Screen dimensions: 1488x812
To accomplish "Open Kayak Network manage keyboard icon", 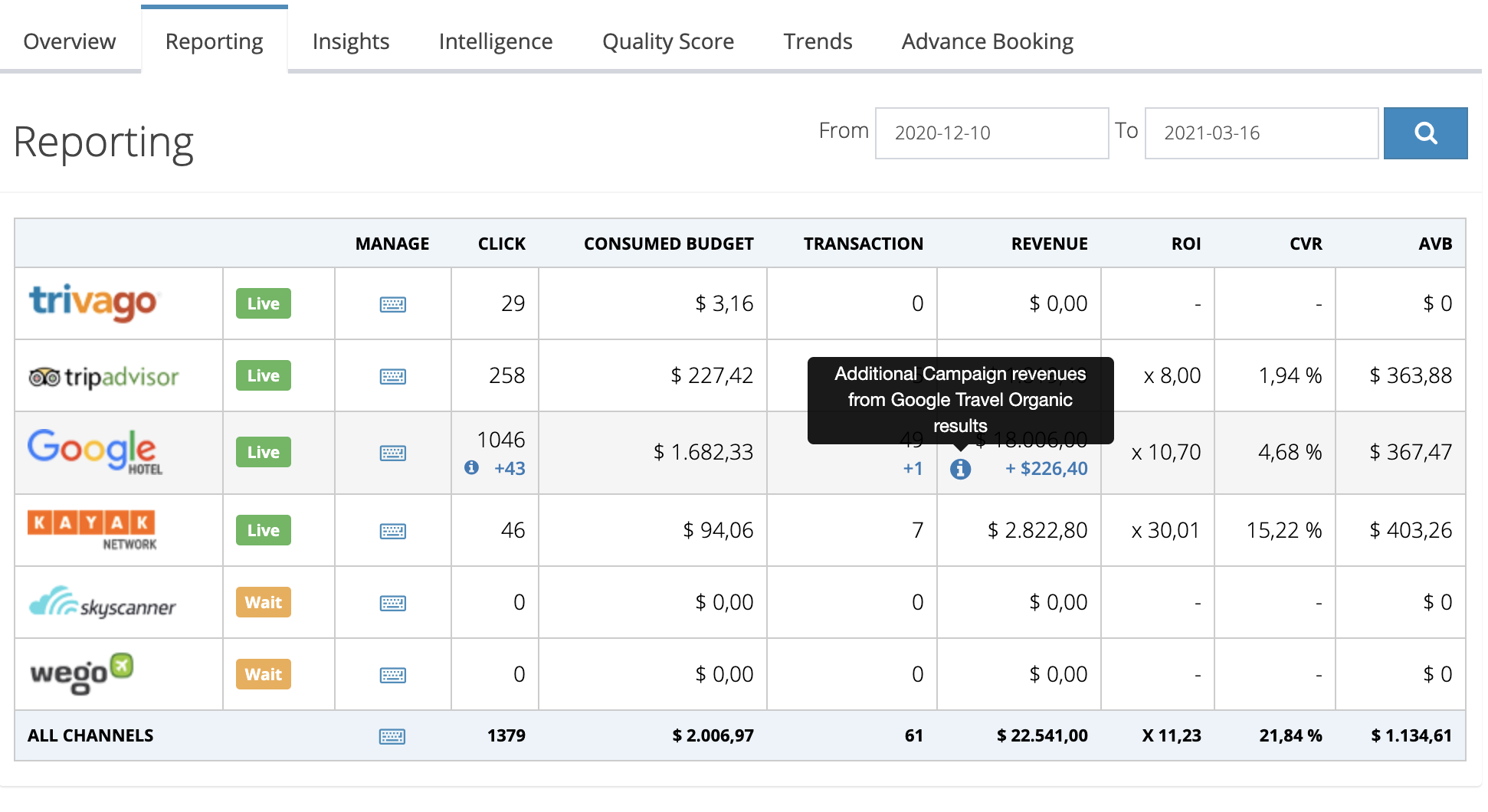I will pyautogui.click(x=393, y=532).
